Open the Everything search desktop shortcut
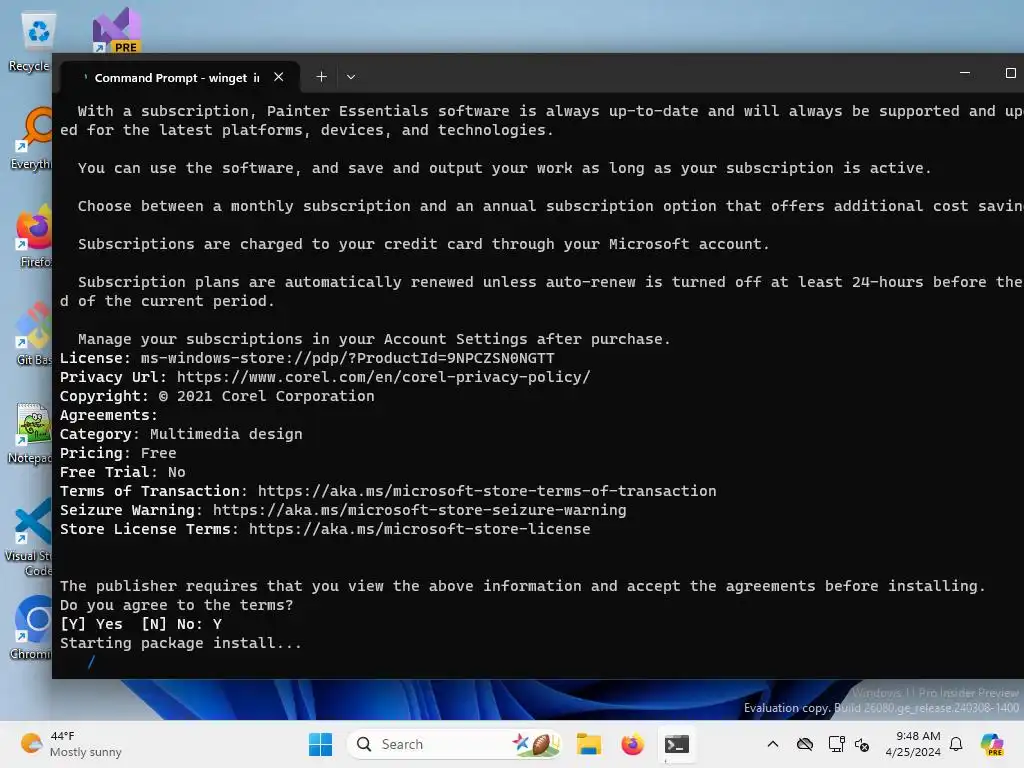1024x768 pixels. click(x=31, y=138)
